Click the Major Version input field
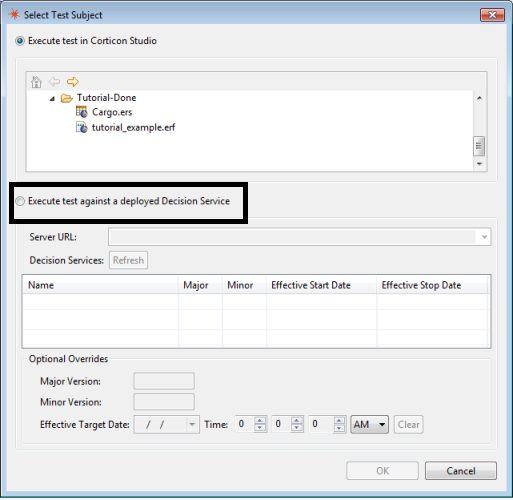513x500 pixels. [x=164, y=381]
